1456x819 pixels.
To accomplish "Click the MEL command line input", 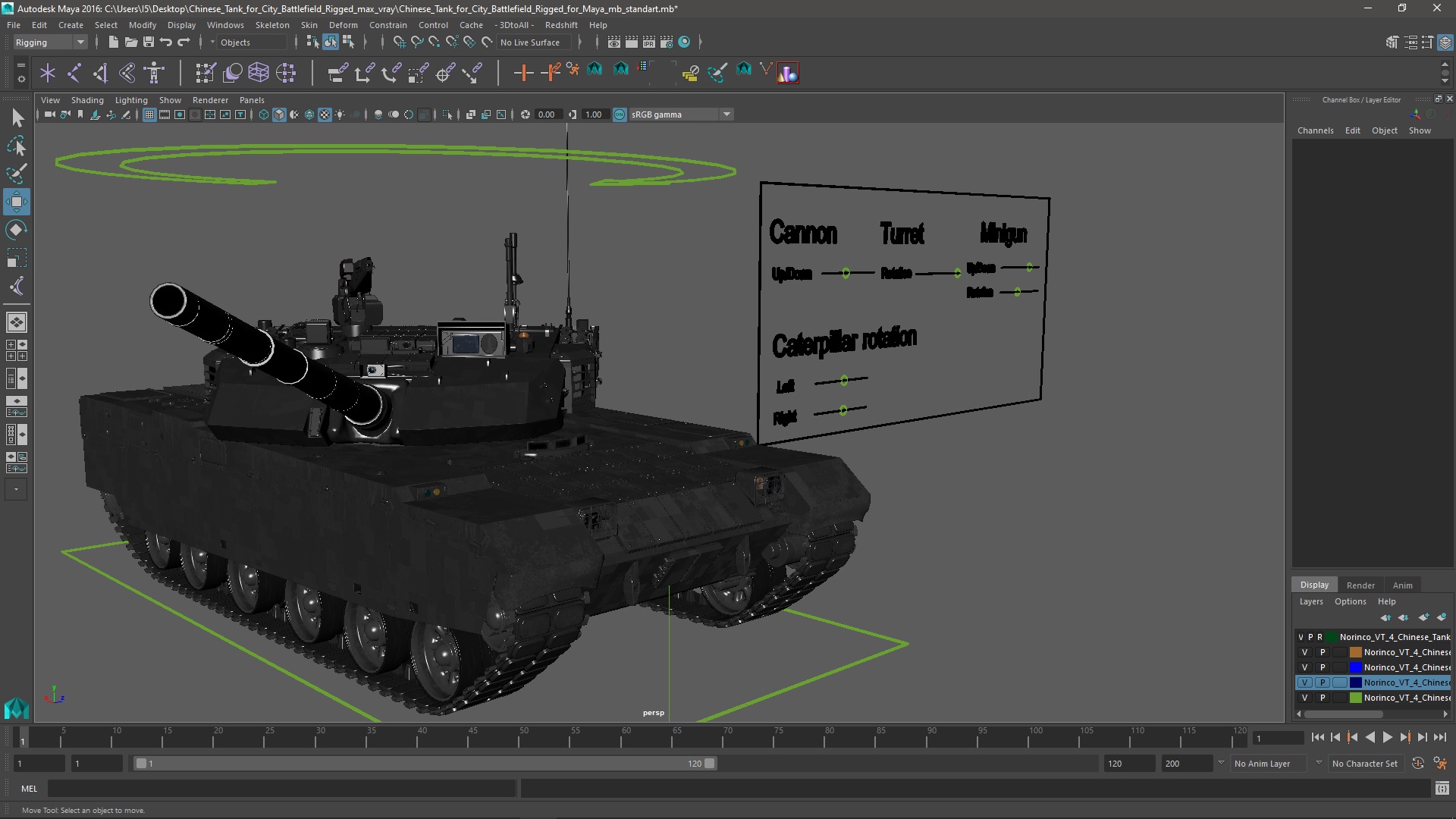I will (x=282, y=789).
